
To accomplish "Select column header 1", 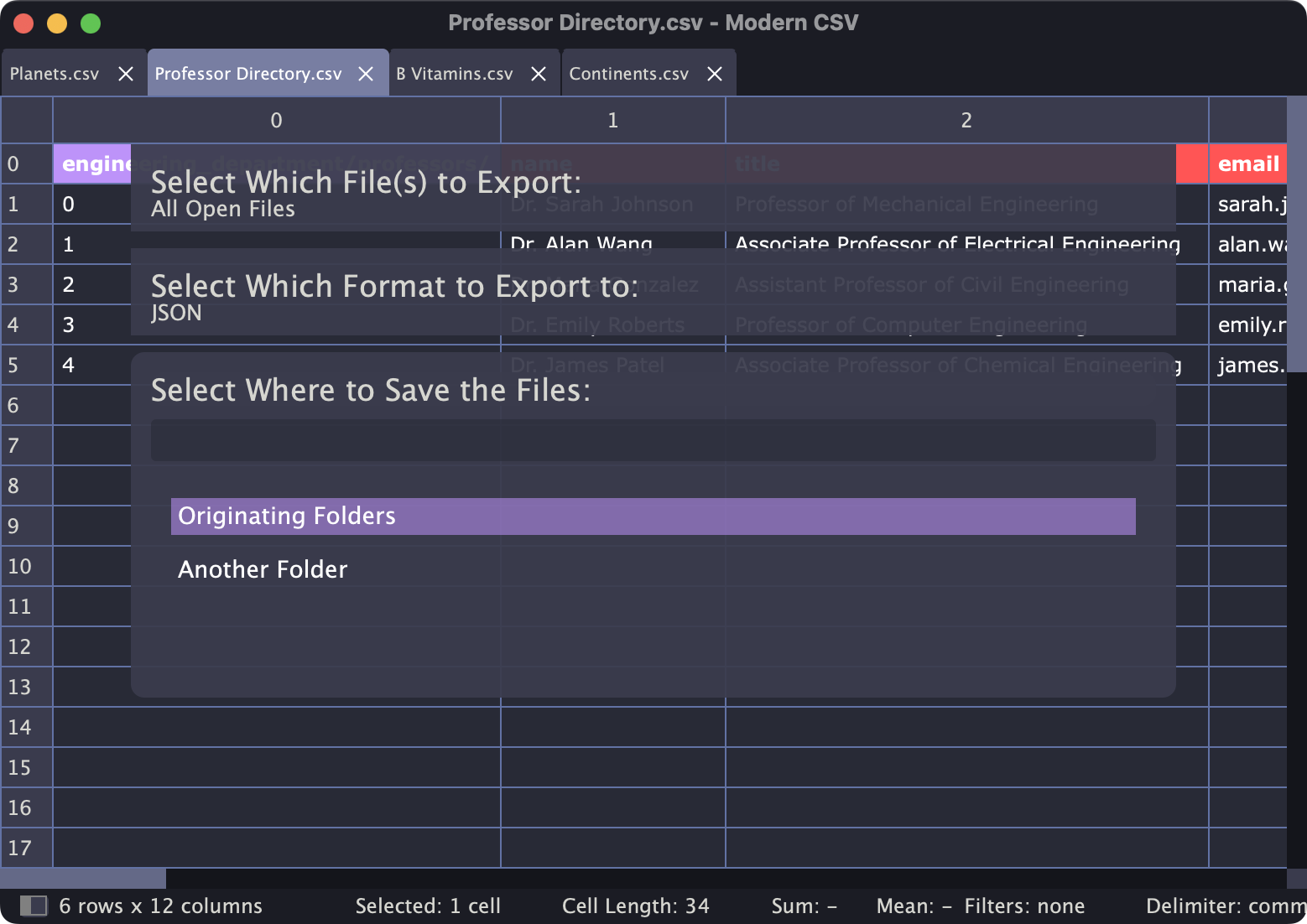I will (612, 120).
